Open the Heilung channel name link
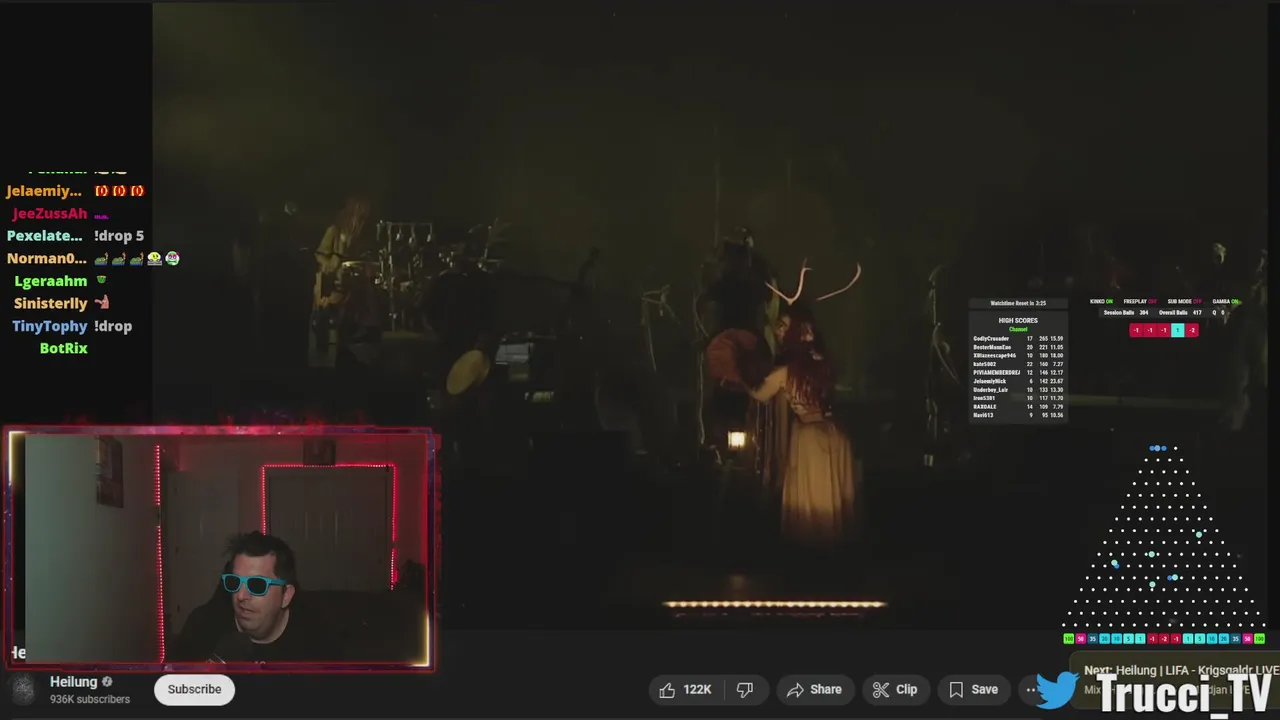This screenshot has width=1280, height=720. pos(74,682)
